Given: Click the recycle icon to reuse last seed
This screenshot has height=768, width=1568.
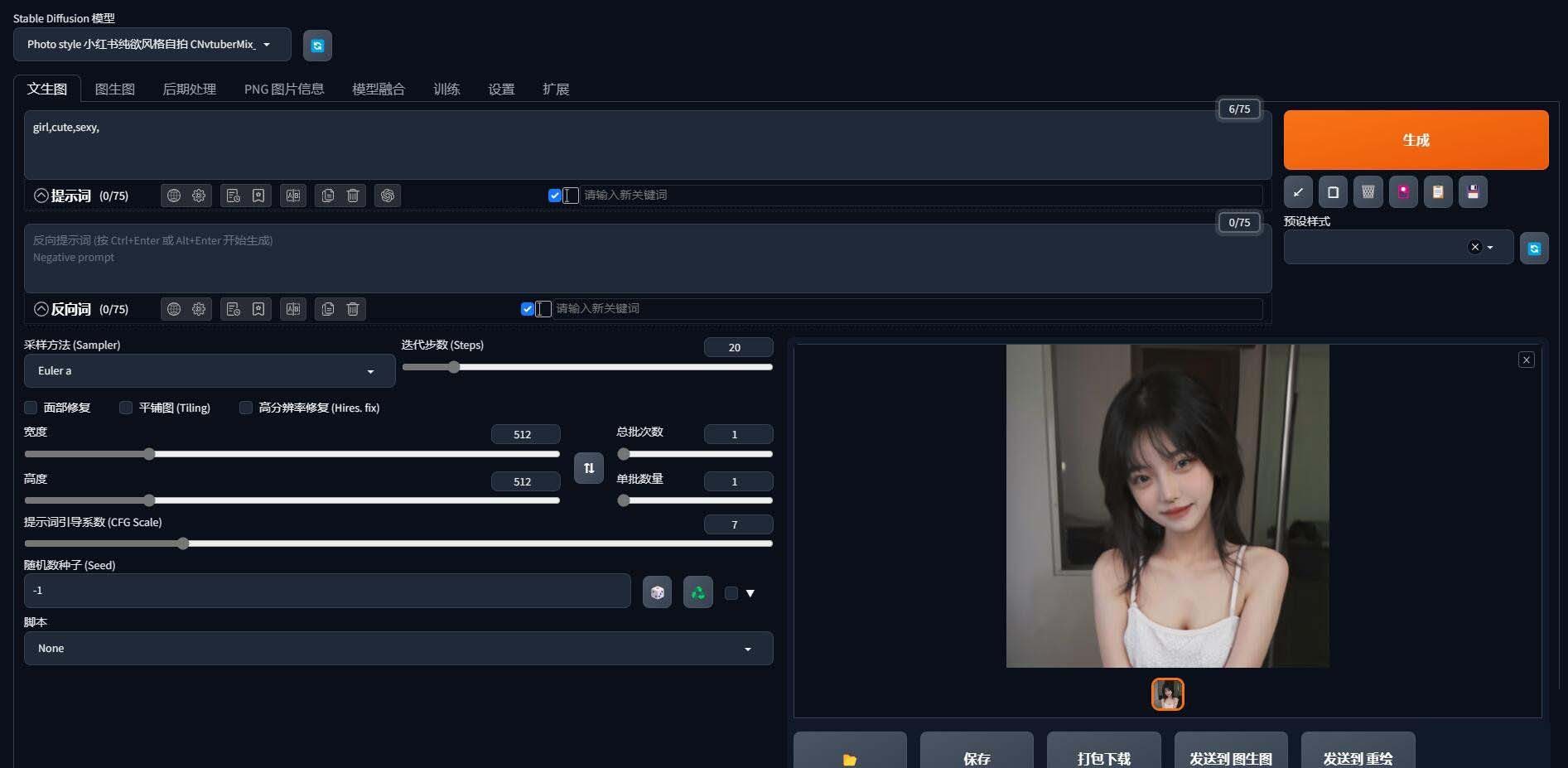Looking at the screenshot, I should [x=697, y=592].
